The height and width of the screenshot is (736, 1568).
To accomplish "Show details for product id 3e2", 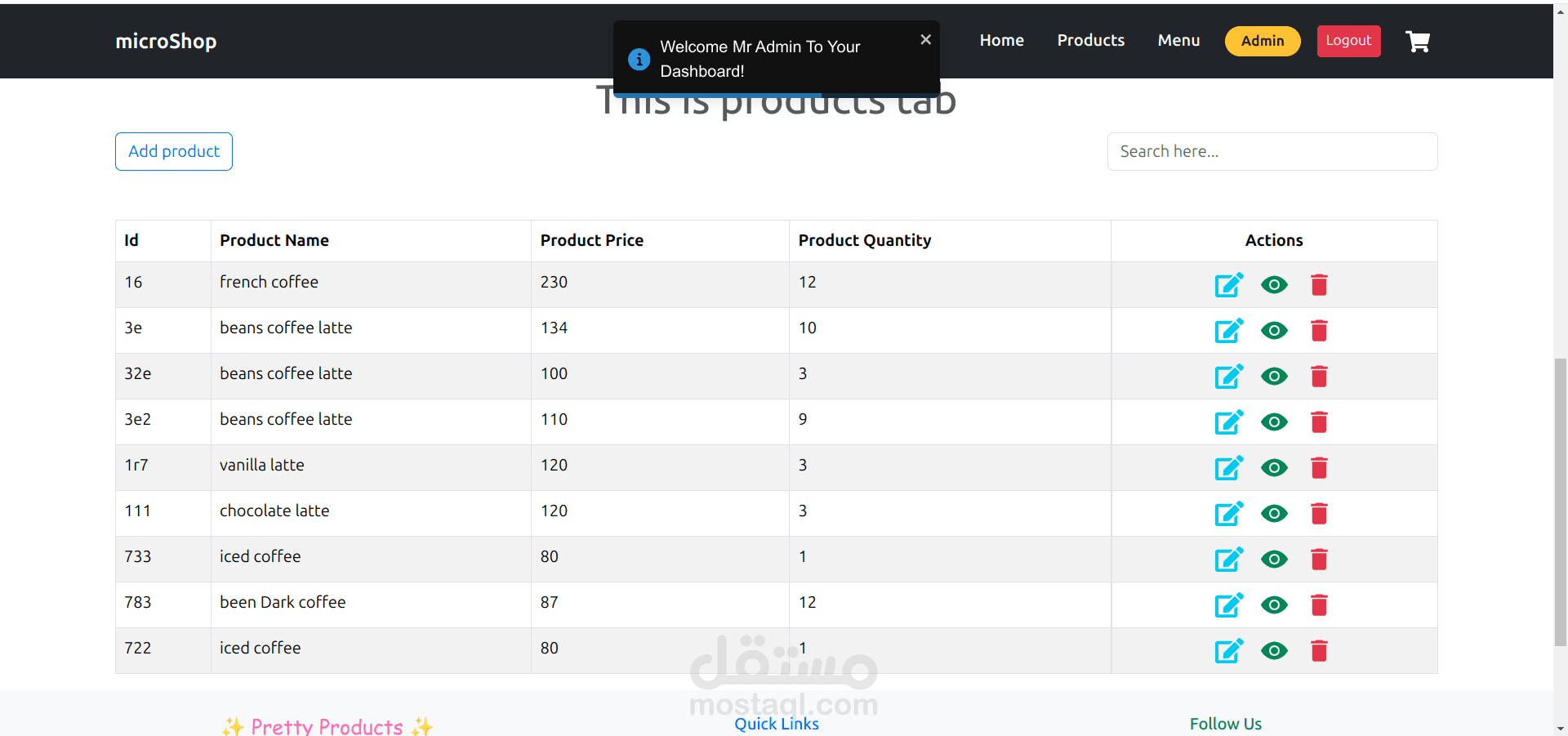I will [x=1274, y=422].
